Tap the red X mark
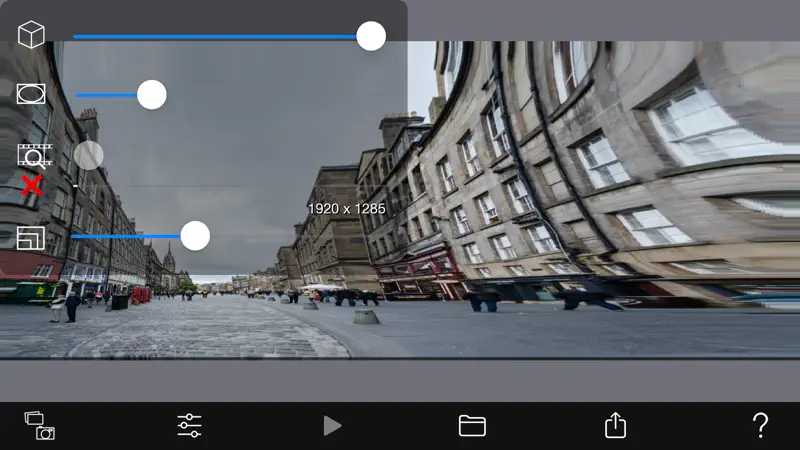This screenshot has height=450, width=800. tap(32, 185)
